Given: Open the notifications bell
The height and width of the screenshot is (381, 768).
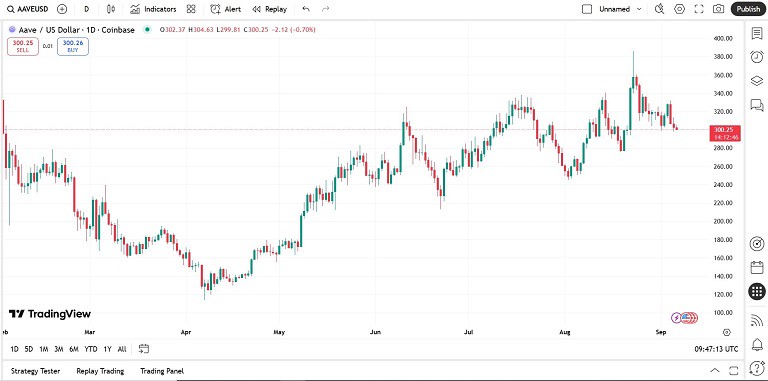Looking at the screenshot, I should tap(757, 344).
